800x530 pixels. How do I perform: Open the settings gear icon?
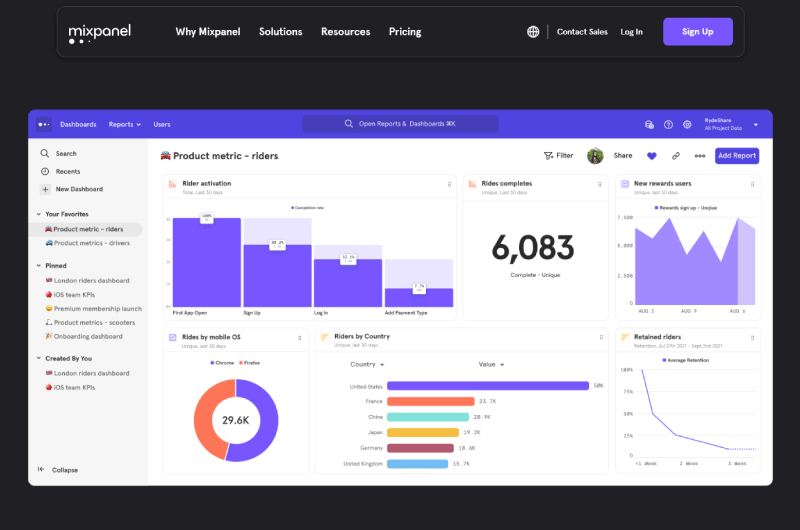pyautogui.click(x=687, y=124)
